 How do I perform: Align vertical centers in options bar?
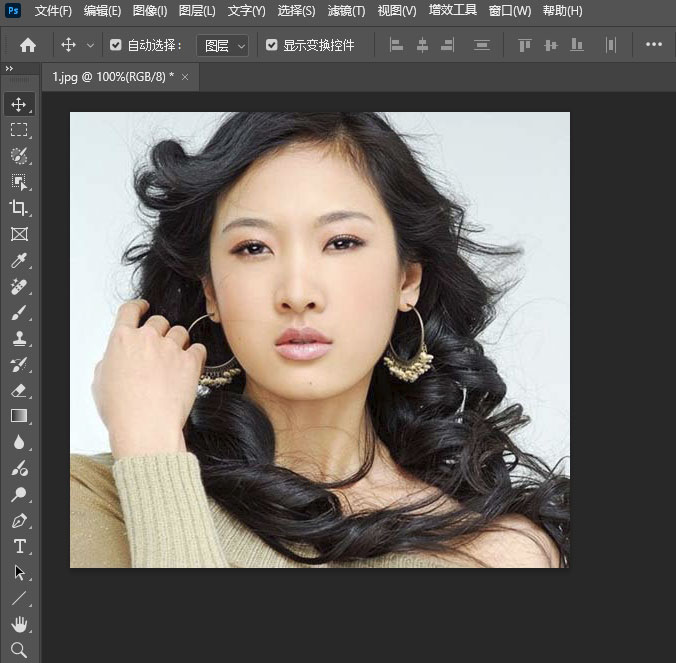click(x=551, y=45)
